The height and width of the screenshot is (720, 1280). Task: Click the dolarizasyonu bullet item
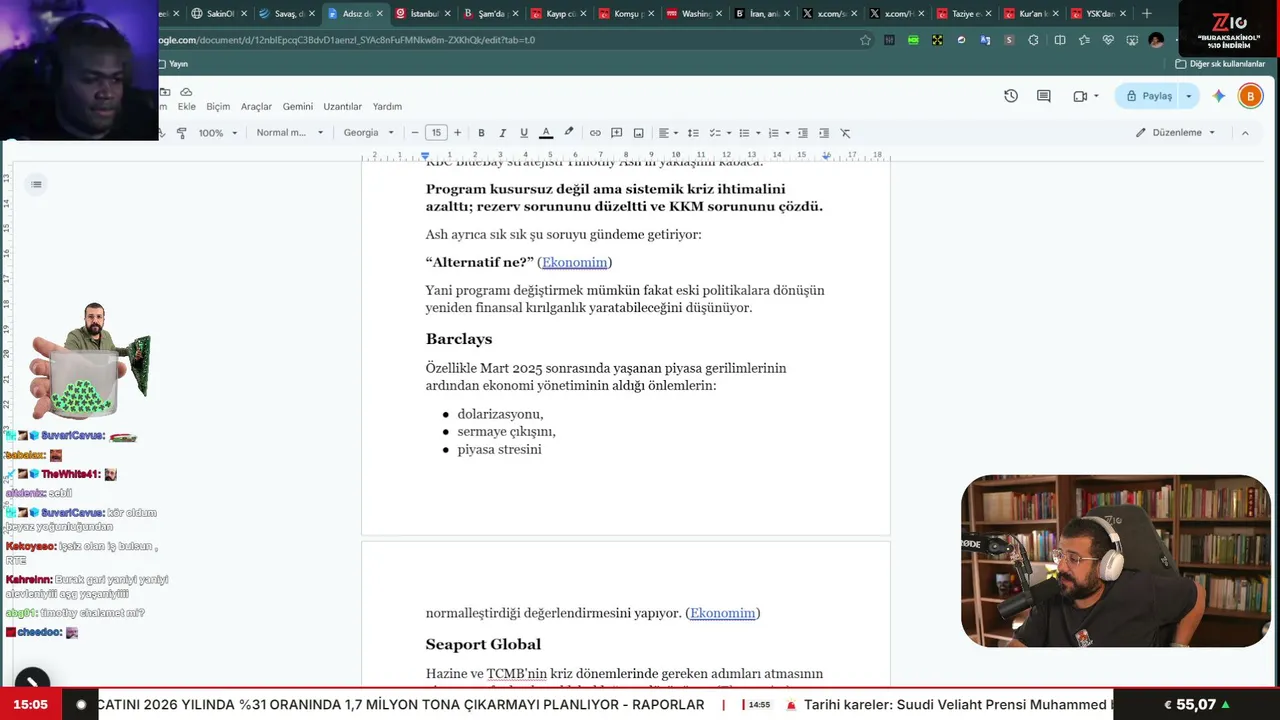point(500,414)
